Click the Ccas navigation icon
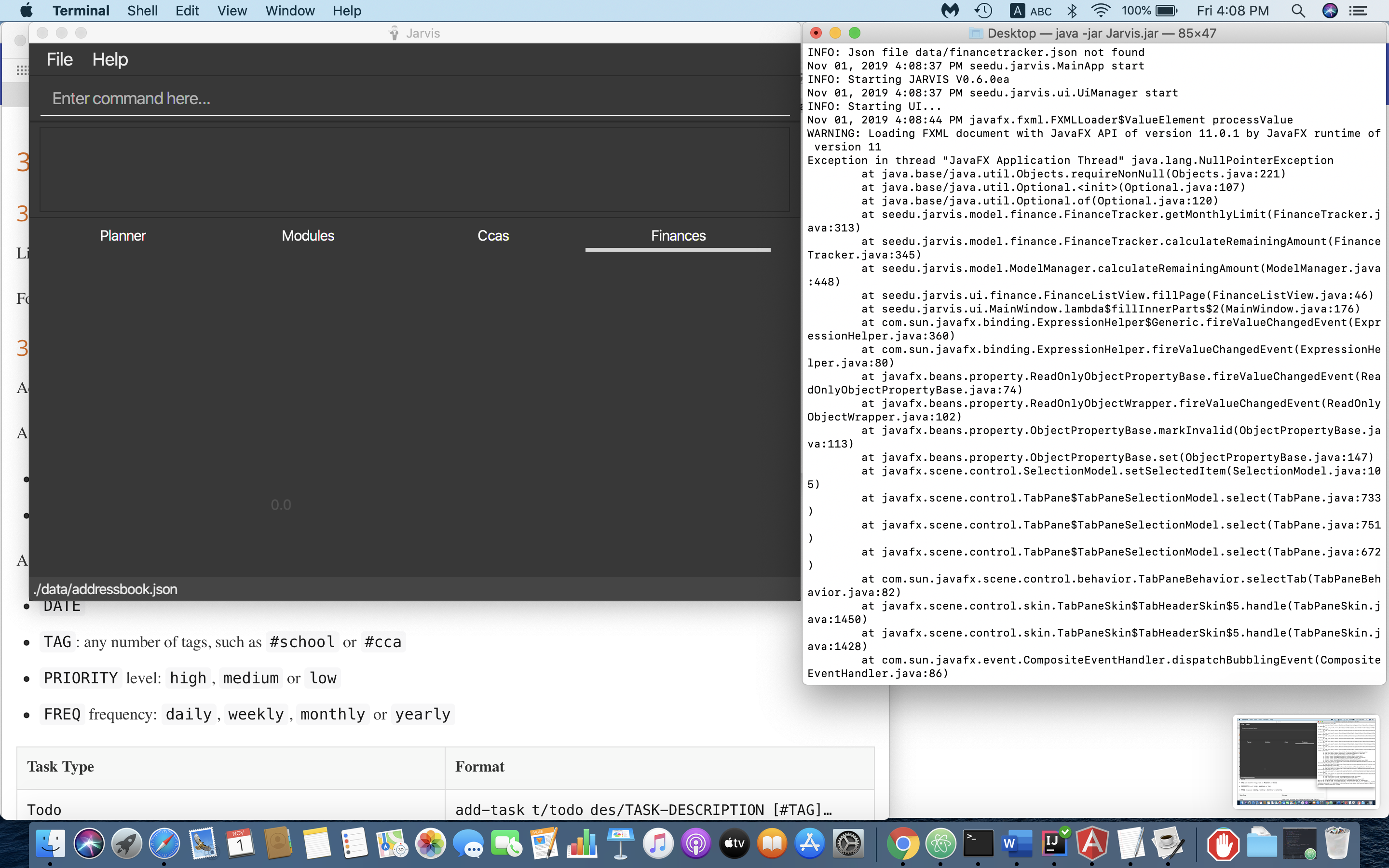This screenshot has height=868, width=1389. coord(493,235)
